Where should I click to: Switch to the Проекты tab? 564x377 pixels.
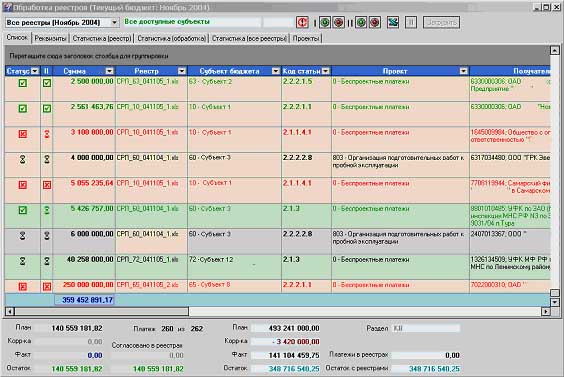tap(306, 38)
